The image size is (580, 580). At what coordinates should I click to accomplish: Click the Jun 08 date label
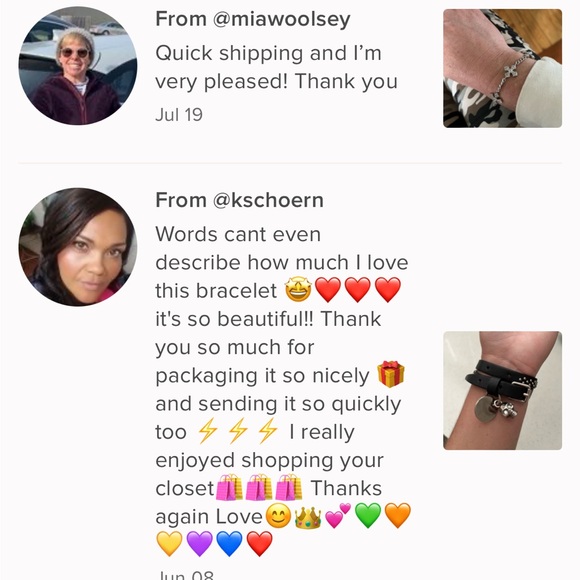[185, 576]
